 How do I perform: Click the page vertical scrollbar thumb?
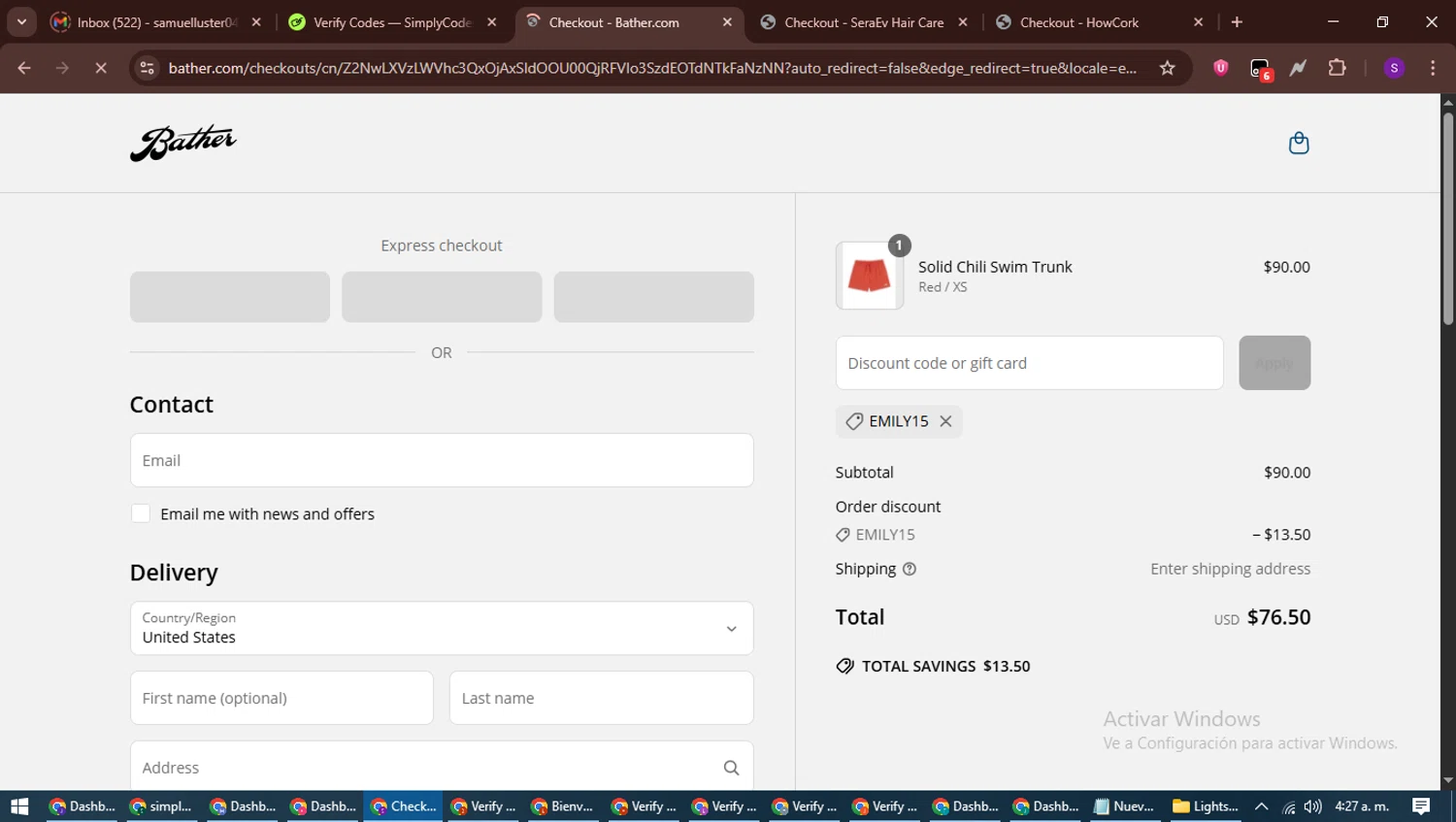(x=1448, y=218)
